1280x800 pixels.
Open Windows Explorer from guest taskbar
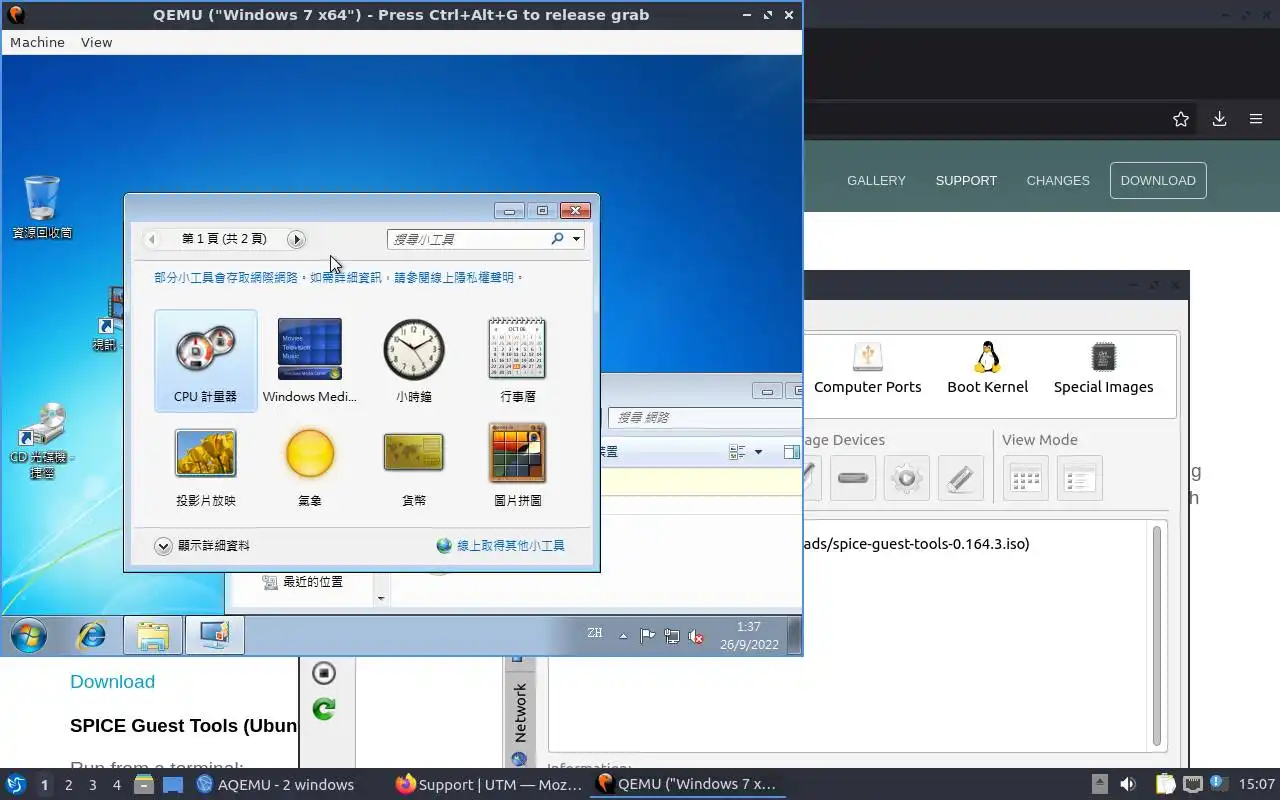(153, 636)
